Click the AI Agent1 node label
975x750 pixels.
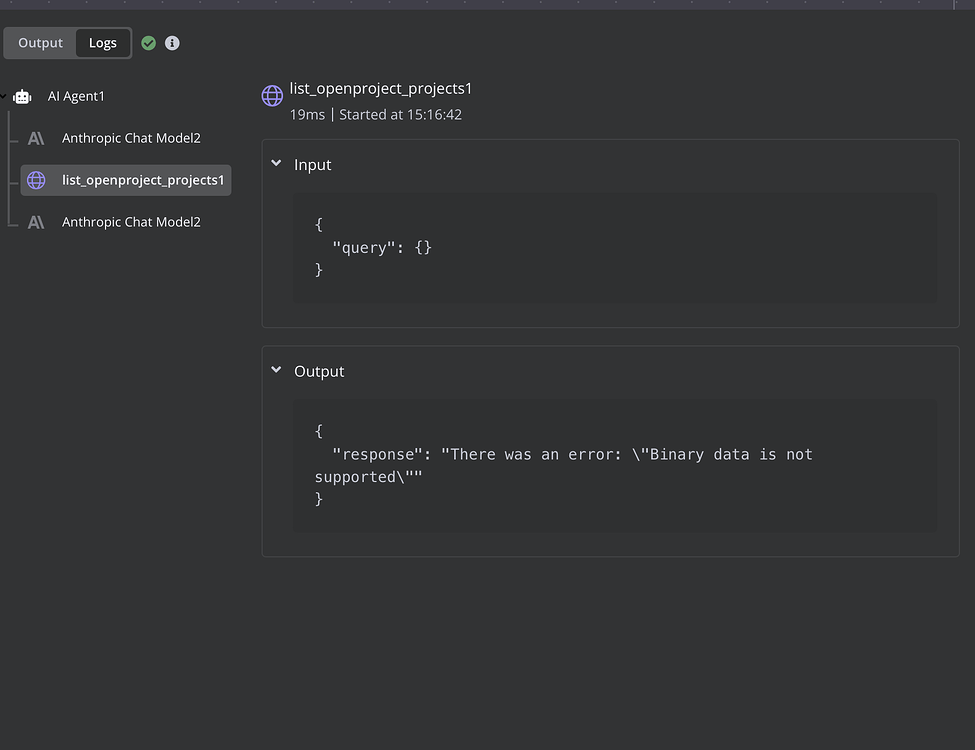(76, 96)
